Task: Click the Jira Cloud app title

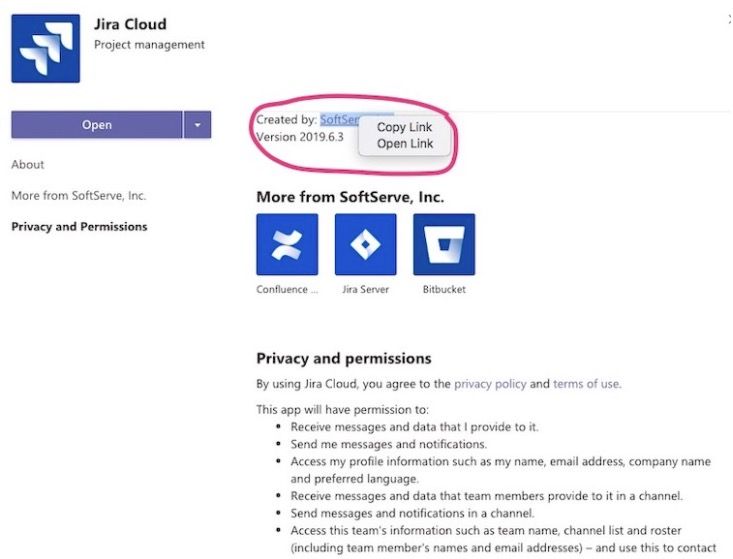Action: (130, 24)
